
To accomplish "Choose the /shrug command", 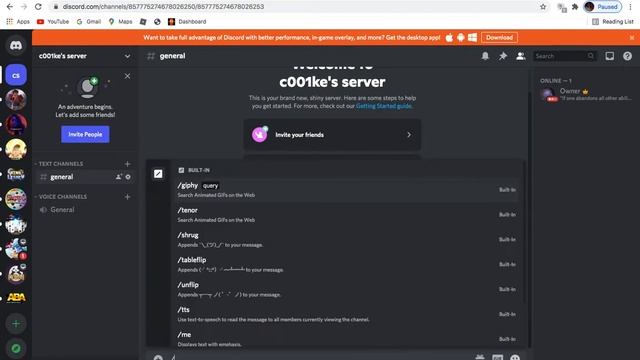I will coord(347,240).
